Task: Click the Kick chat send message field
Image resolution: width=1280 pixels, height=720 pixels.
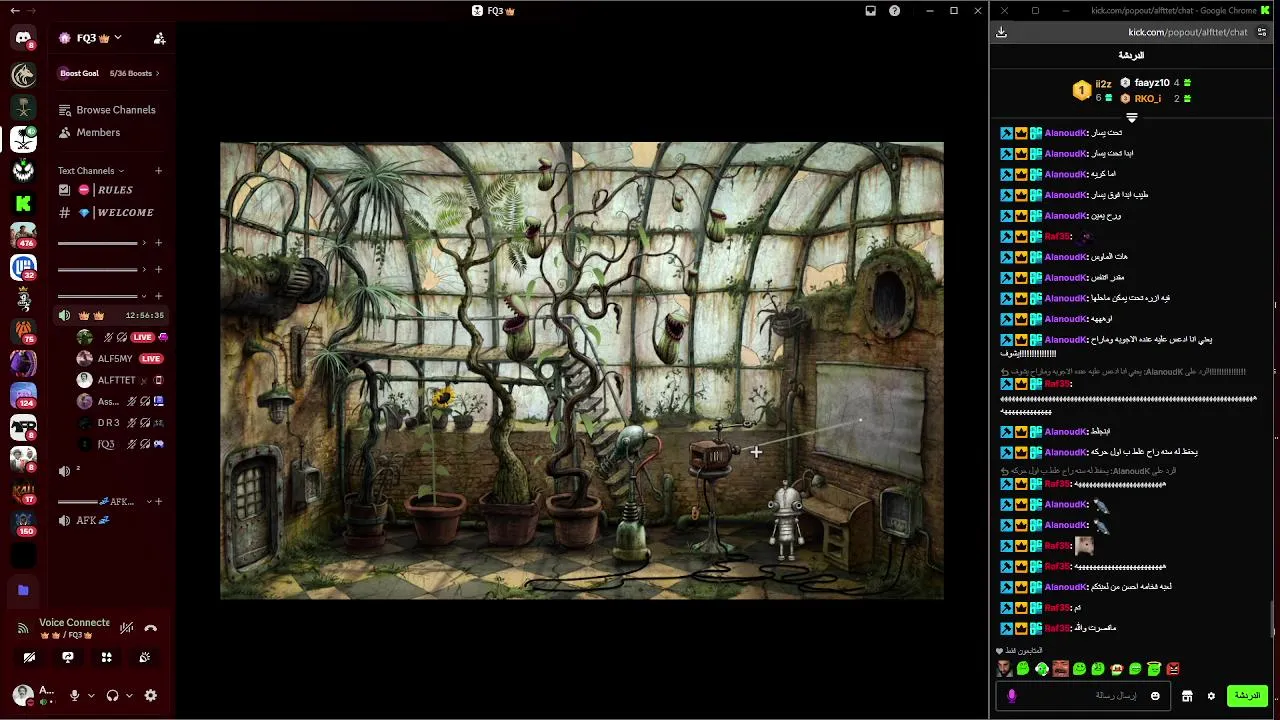Action: click(1085, 696)
